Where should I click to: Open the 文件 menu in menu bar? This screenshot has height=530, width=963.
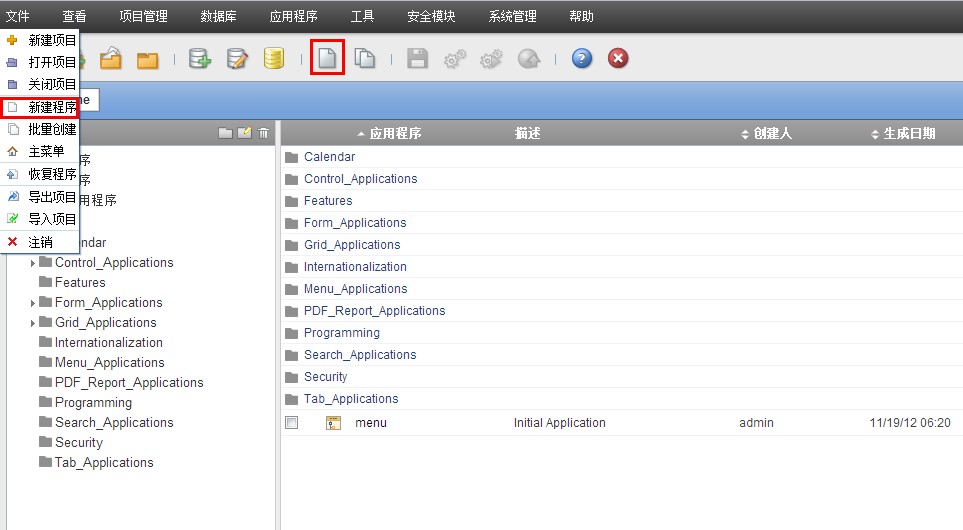click(x=18, y=16)
